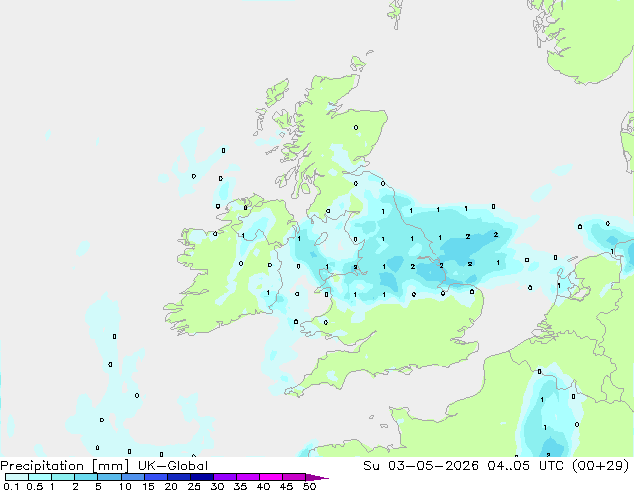
Task: Click the arrow tip above 50 mm
Action: 317,477
